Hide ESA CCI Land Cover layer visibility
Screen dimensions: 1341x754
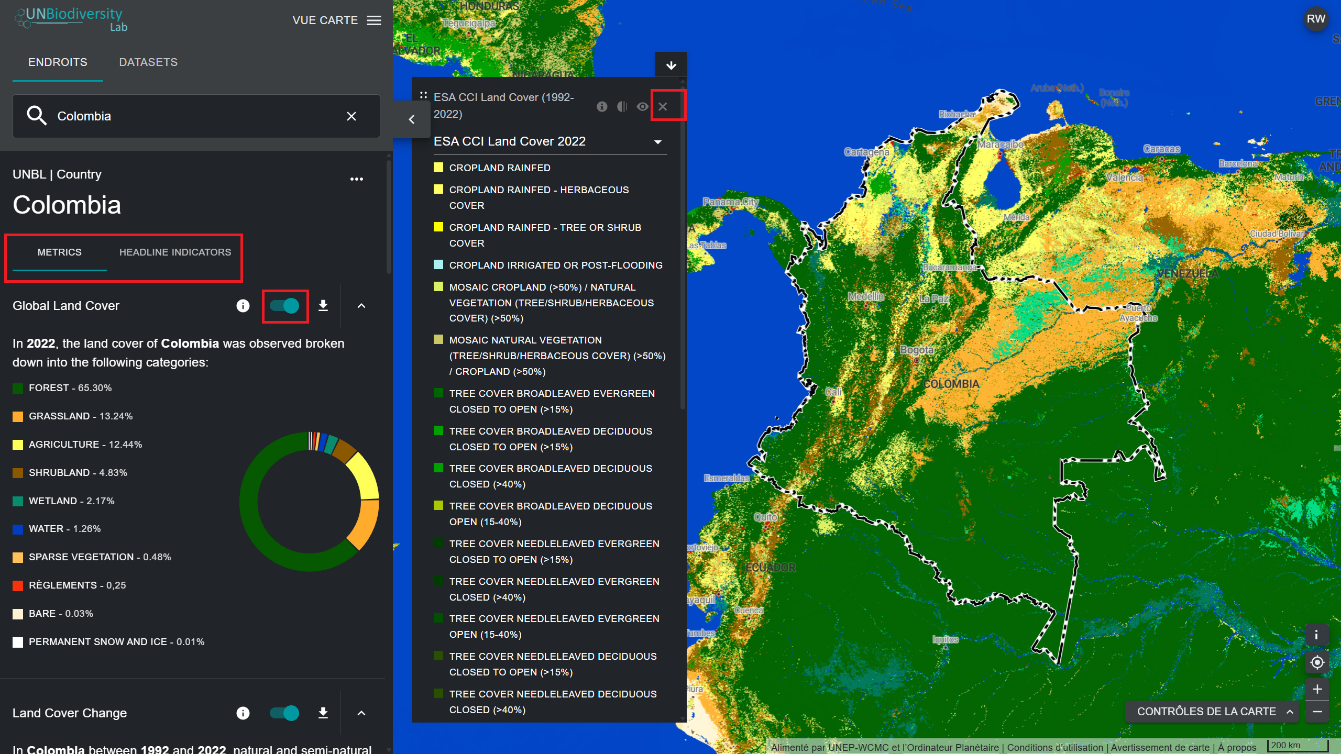pos(642,106)
